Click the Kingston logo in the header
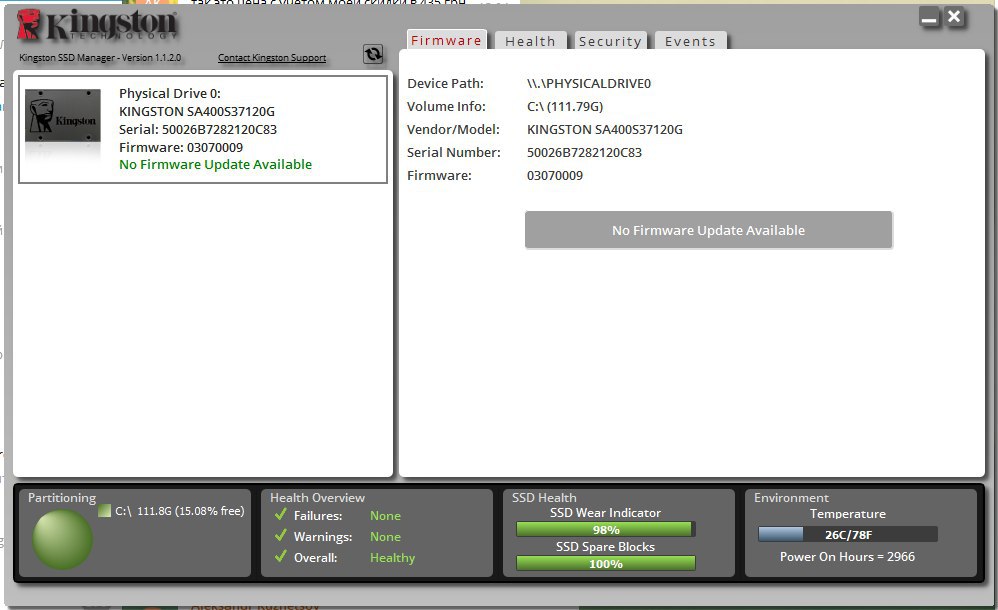This screenshot has height=610, width=998. (x=97, y=25)
